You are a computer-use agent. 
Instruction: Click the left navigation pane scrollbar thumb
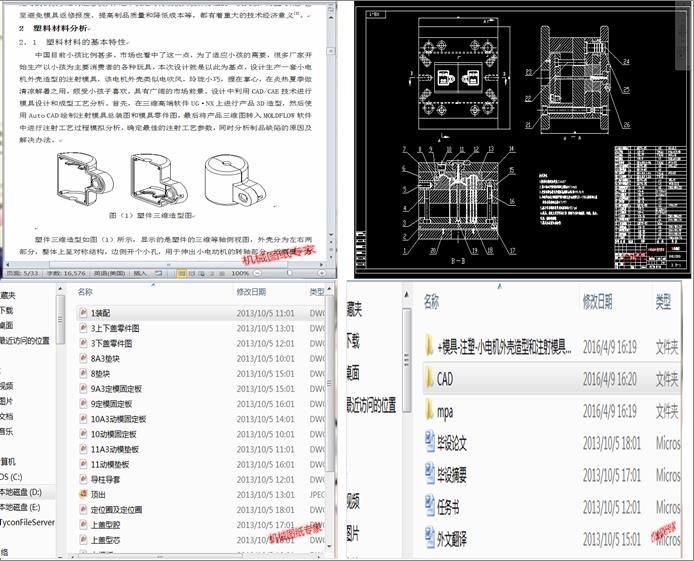tap(61, 319)
